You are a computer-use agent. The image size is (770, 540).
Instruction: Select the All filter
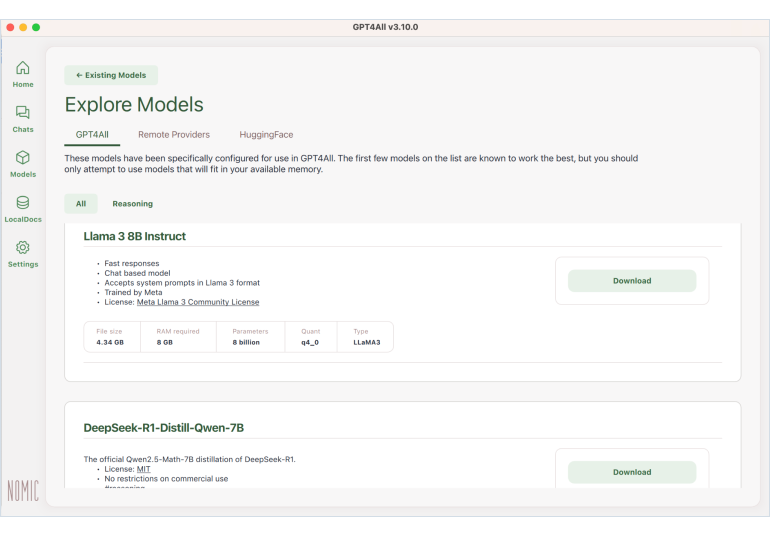81,204
